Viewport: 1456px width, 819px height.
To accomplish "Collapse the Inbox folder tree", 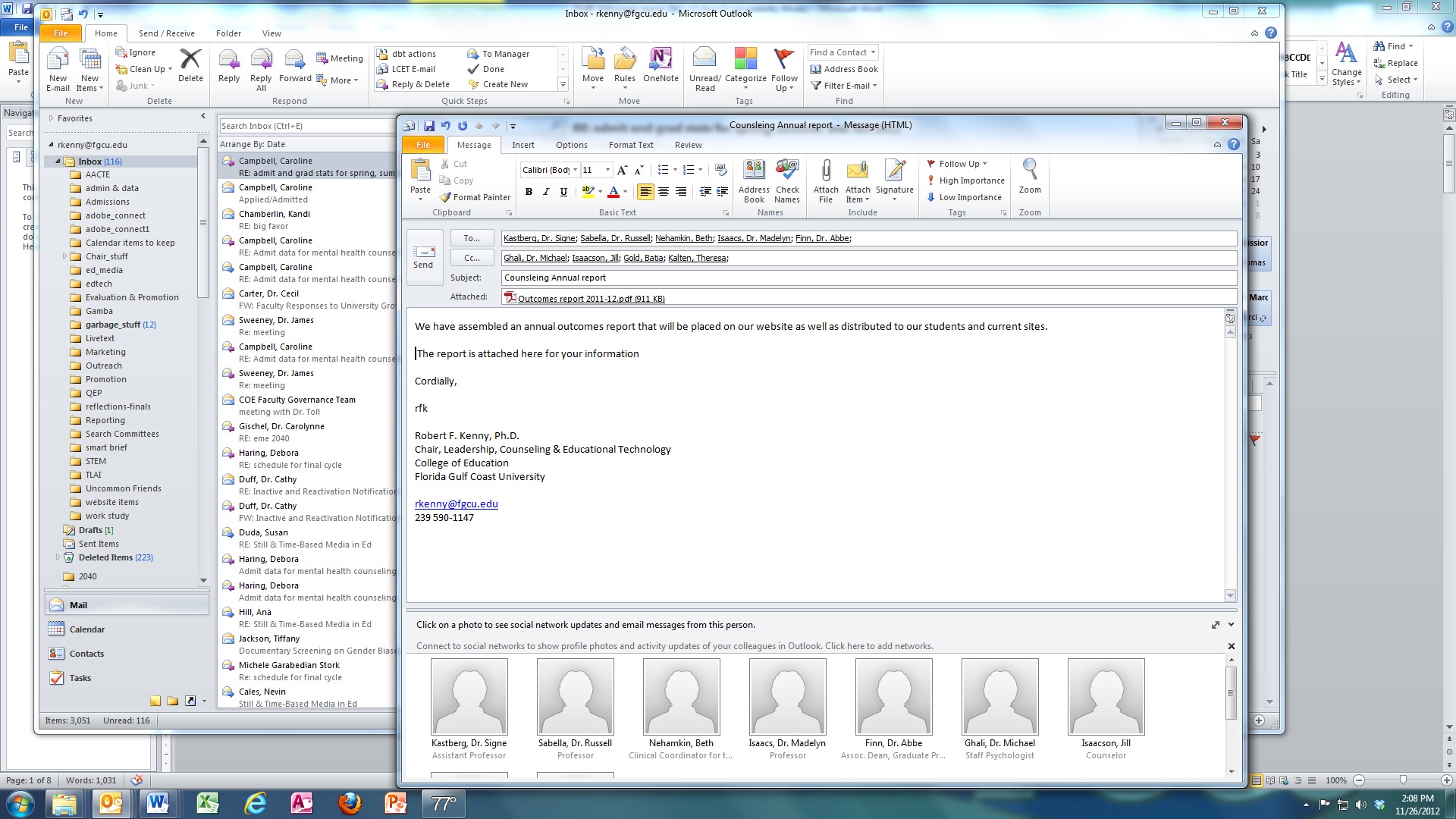I will 58,162.
